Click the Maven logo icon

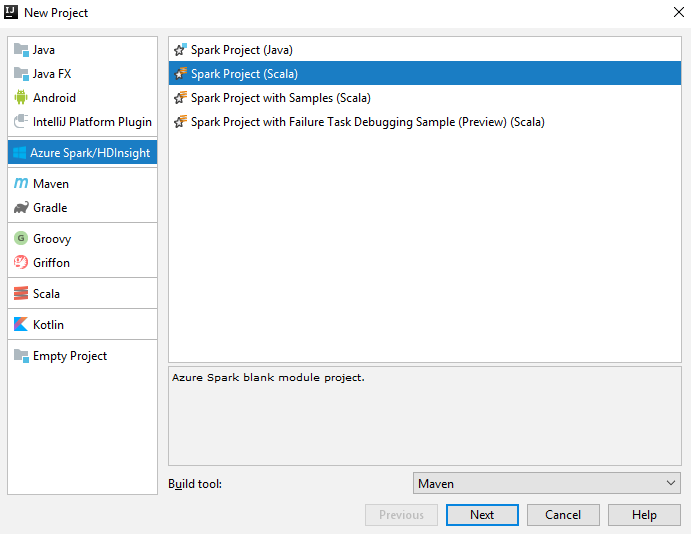pyautogui.click(x=21, y=184)
